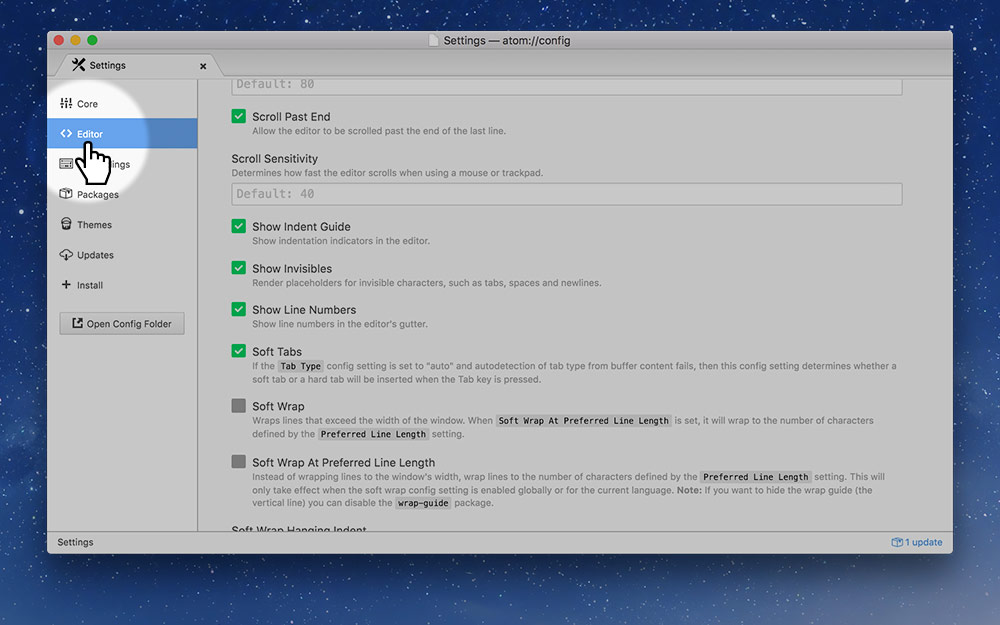Uncheck Scroll Past End
Viewport: 1000px width, 625px height.
click(239, 116)
